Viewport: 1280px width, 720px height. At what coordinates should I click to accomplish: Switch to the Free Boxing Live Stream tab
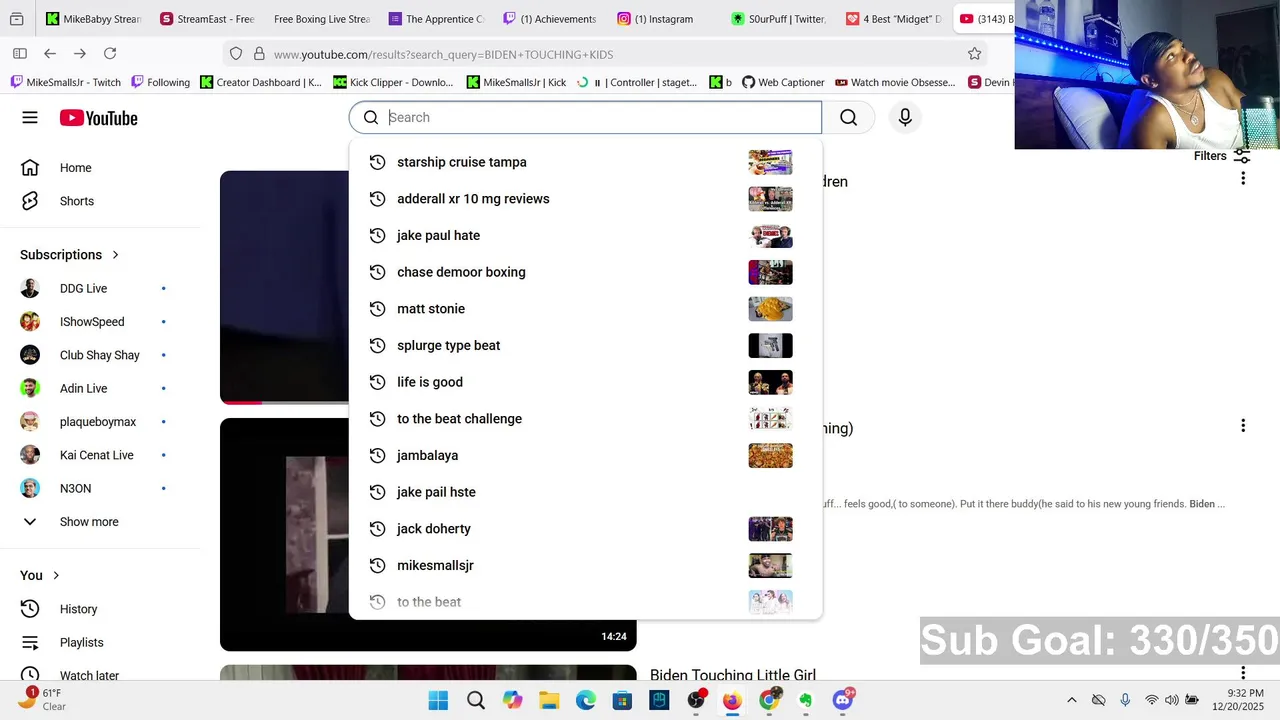tap(321, 19)
